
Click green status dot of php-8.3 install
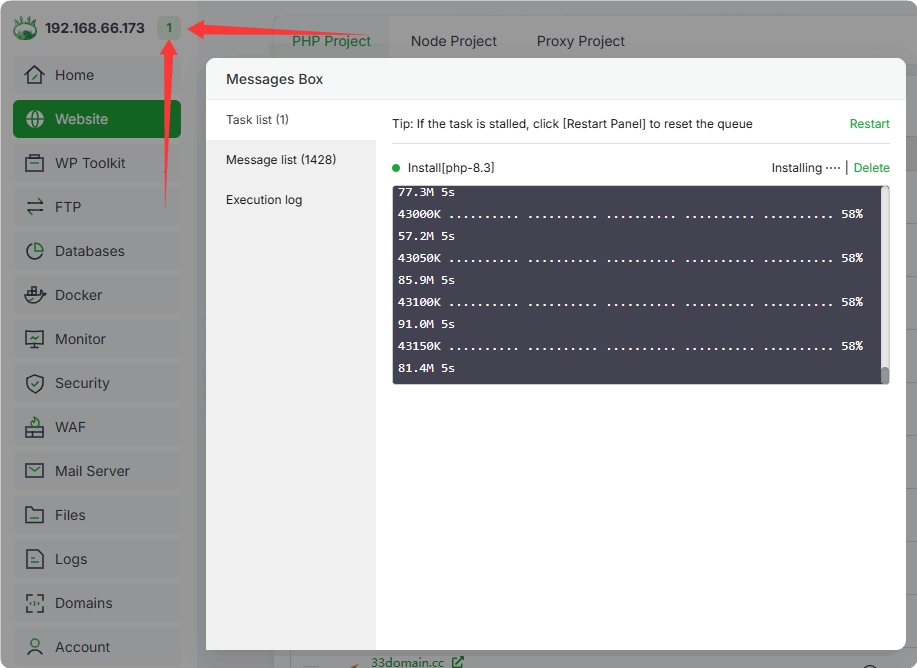(396, 168)
